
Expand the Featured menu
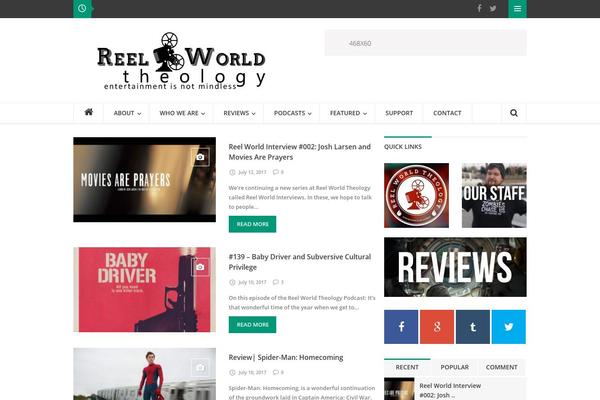click(348, 113)
